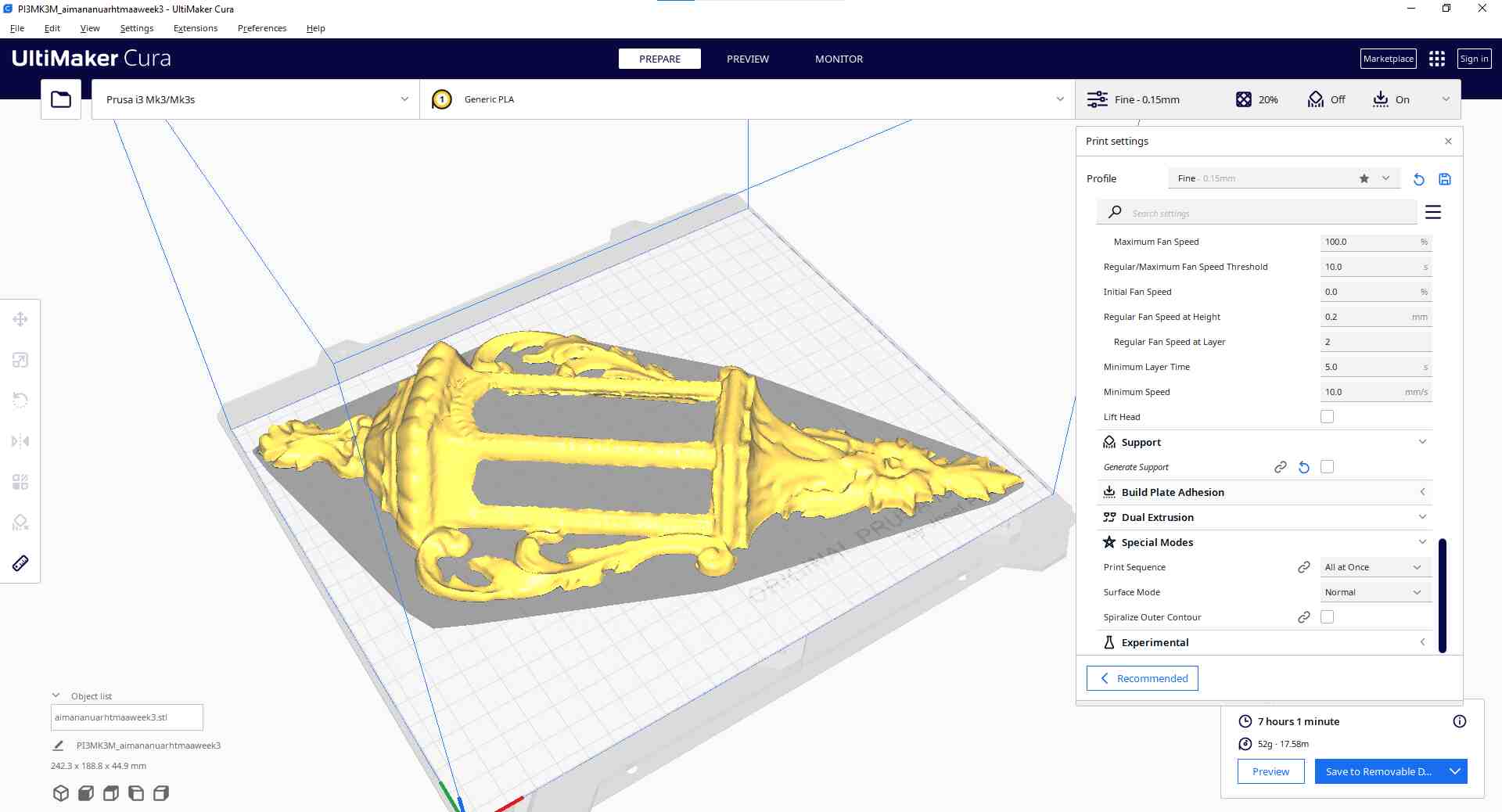The height and width of the screenshot is (812, 1502).
Task: Click the Sign in button
Action: pyautogui.click(x=1475, y=59)
